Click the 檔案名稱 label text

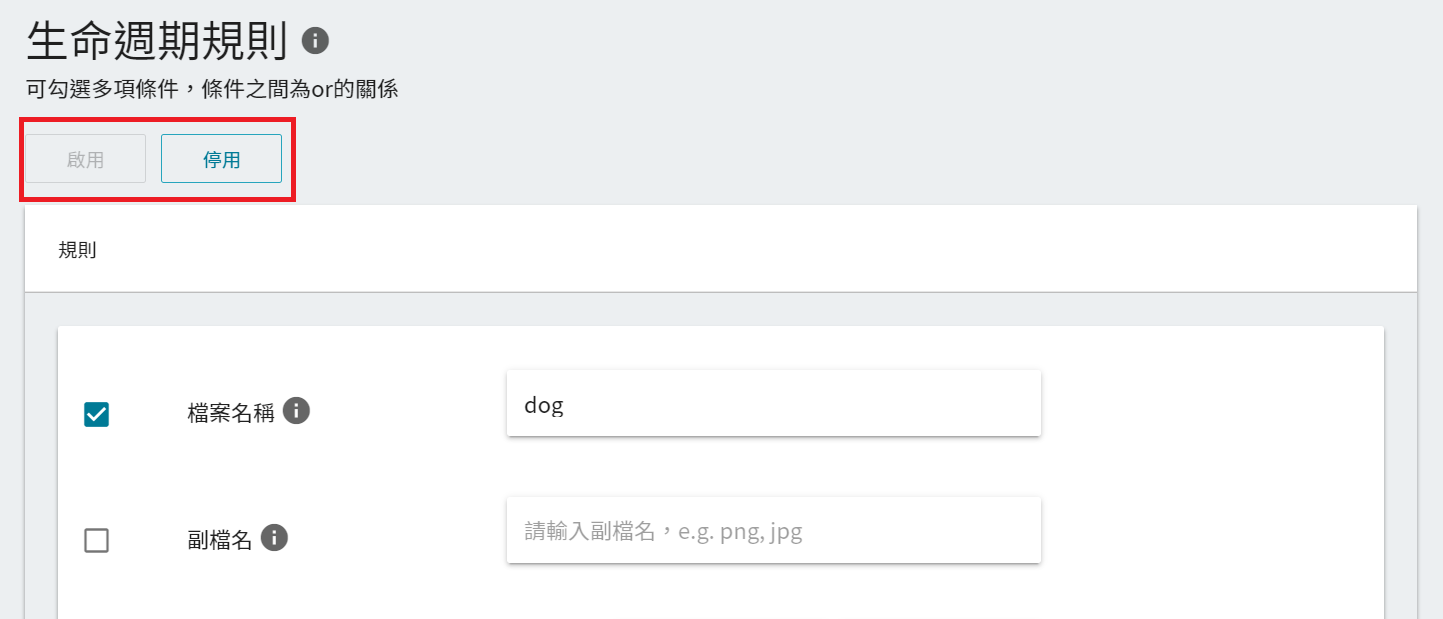point(231,412)
